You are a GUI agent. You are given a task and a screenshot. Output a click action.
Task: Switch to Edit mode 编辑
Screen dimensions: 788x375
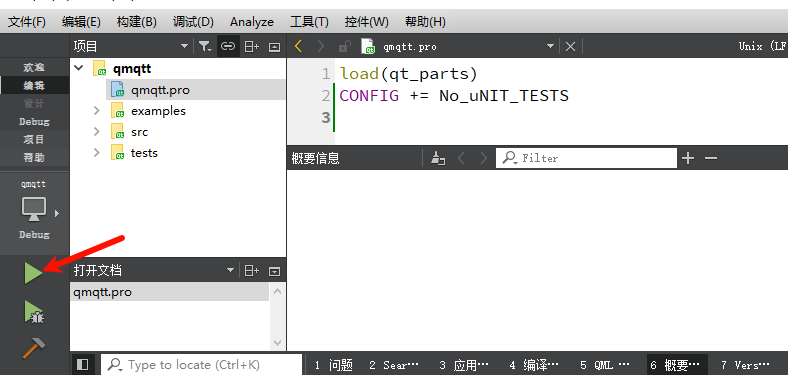(x=34, y=85)
